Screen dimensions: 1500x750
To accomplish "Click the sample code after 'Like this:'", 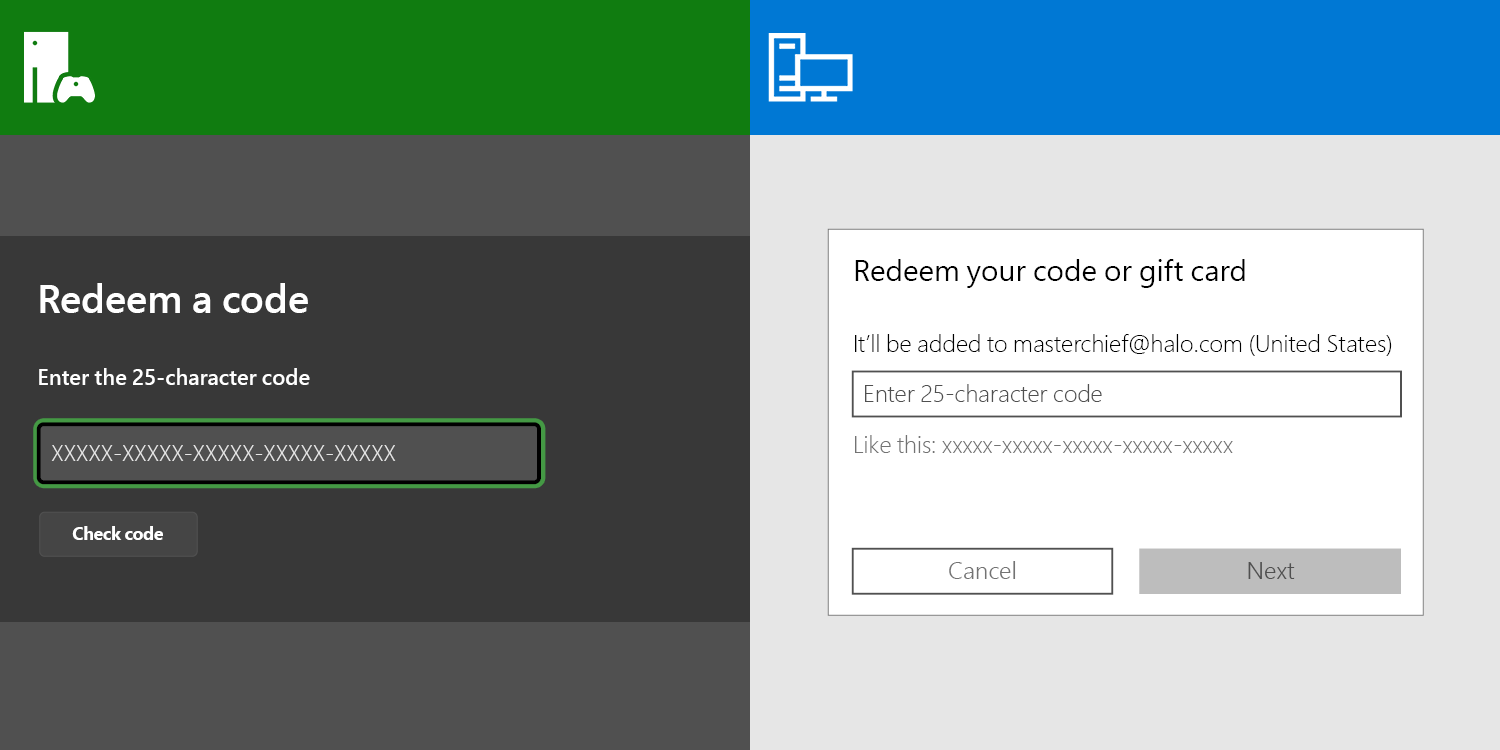I will (x=1087, y=446).
